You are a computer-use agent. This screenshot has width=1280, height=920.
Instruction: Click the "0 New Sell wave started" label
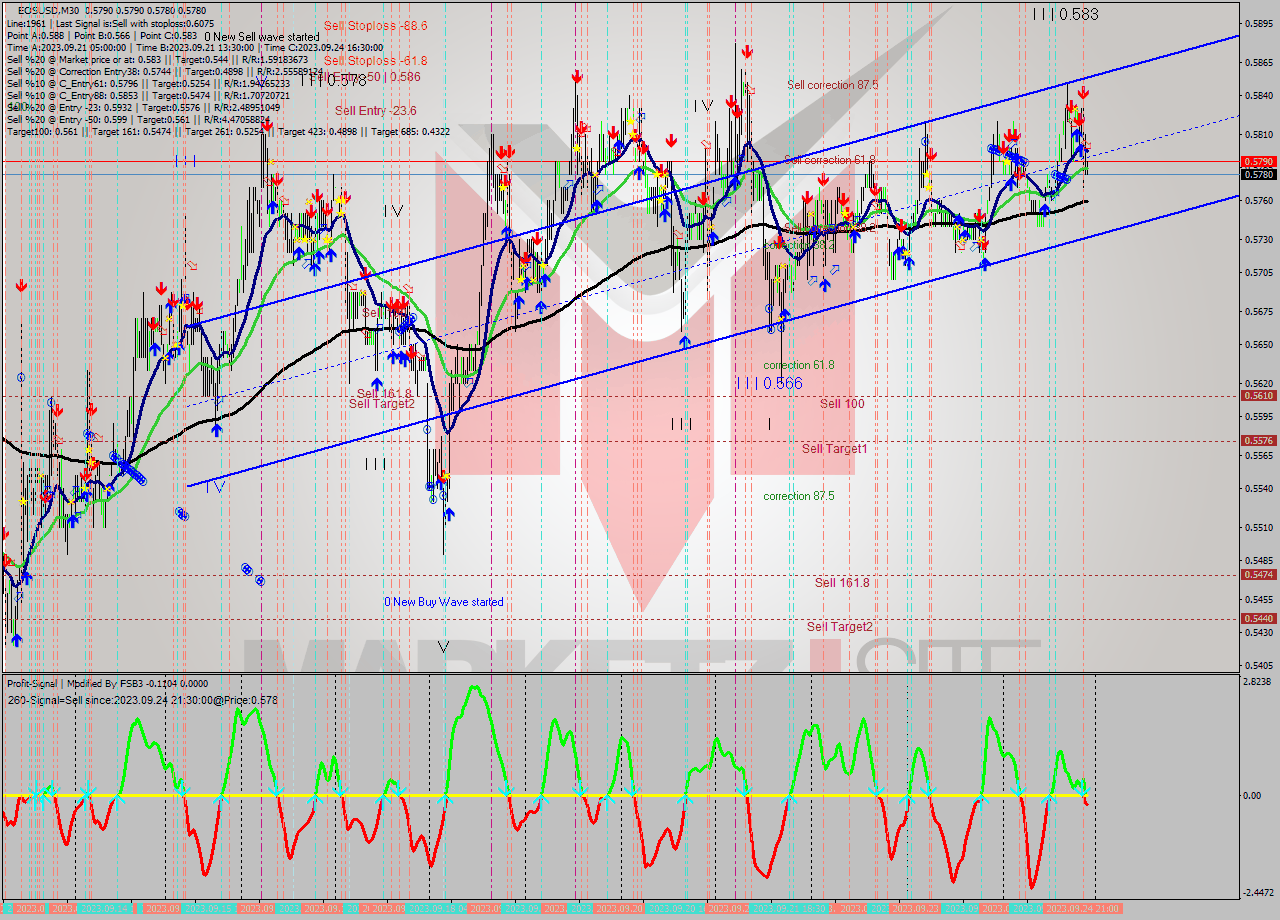pyautogui.click(x=262, y=35)
